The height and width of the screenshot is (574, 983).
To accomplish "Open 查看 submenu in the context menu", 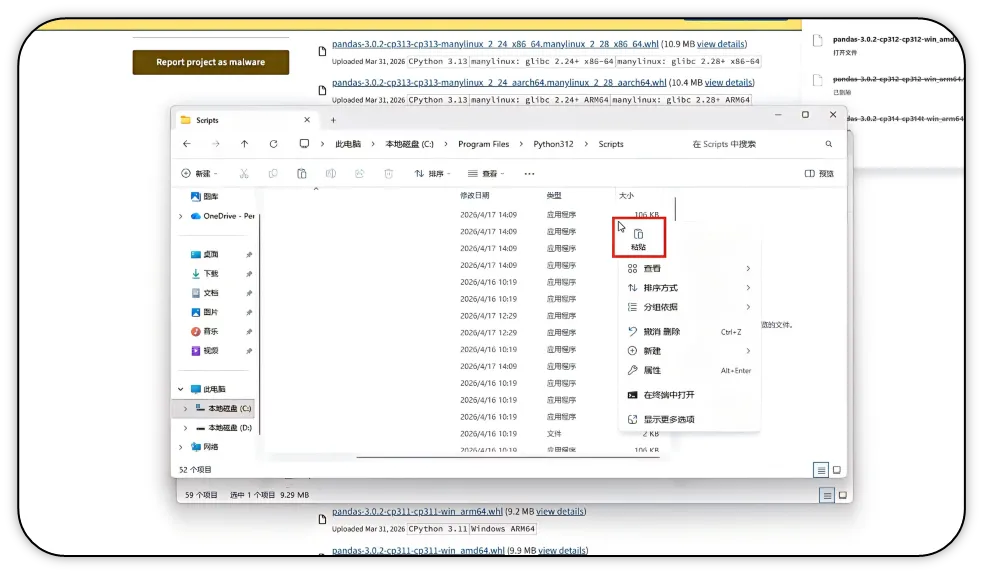I will click(689, 269).
